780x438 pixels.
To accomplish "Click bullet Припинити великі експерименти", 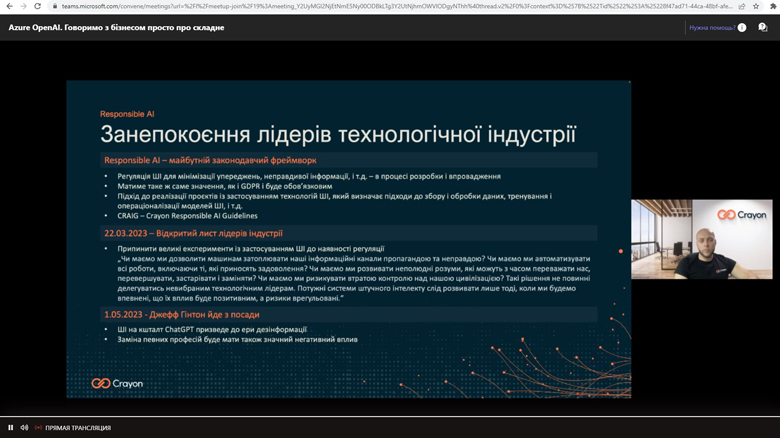I will (251, 248).
